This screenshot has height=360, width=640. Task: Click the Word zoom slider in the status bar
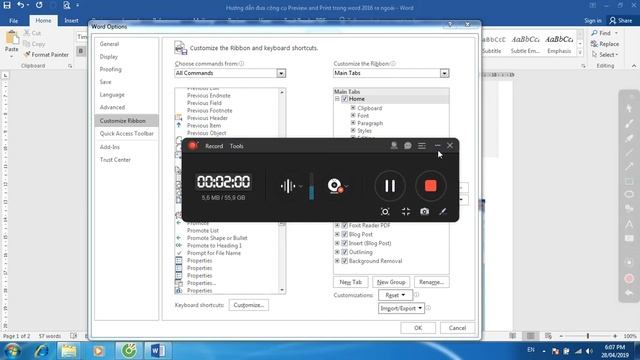(x=588, y=336)
